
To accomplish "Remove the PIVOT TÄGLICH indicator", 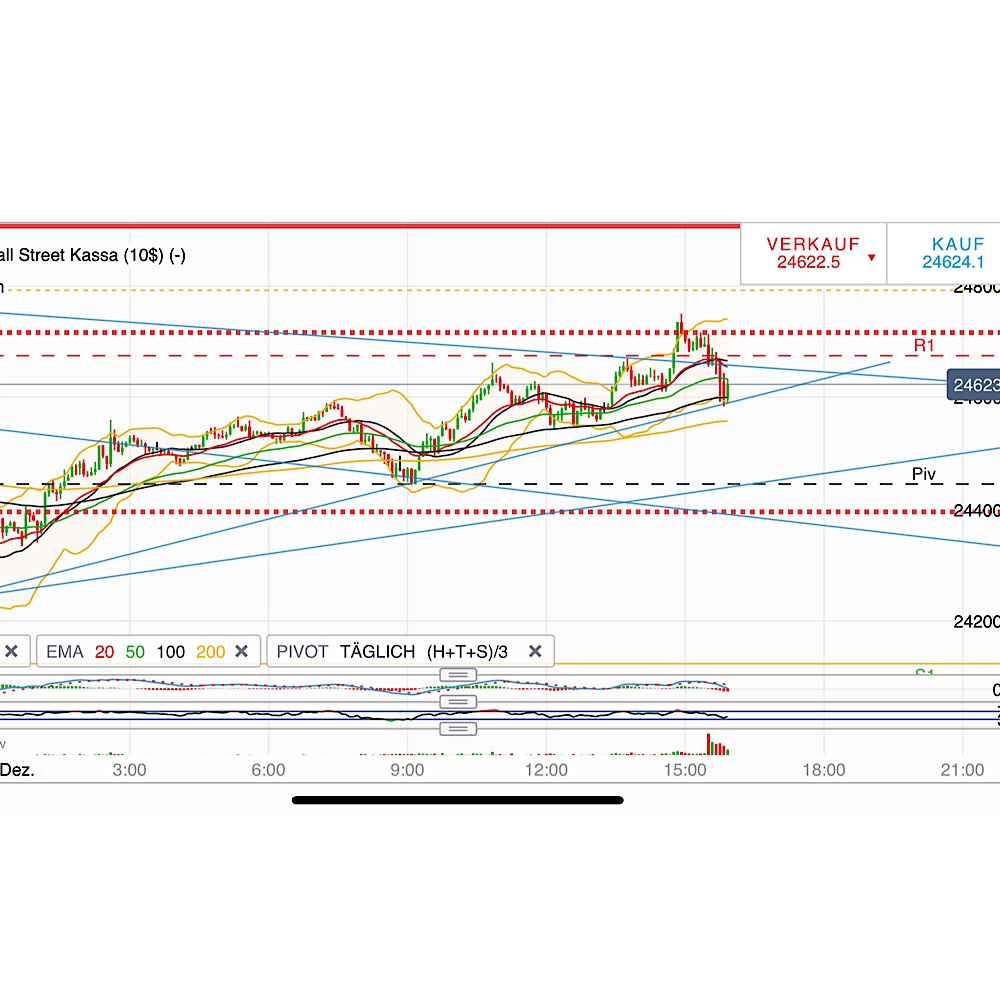I will click(535, 651).
